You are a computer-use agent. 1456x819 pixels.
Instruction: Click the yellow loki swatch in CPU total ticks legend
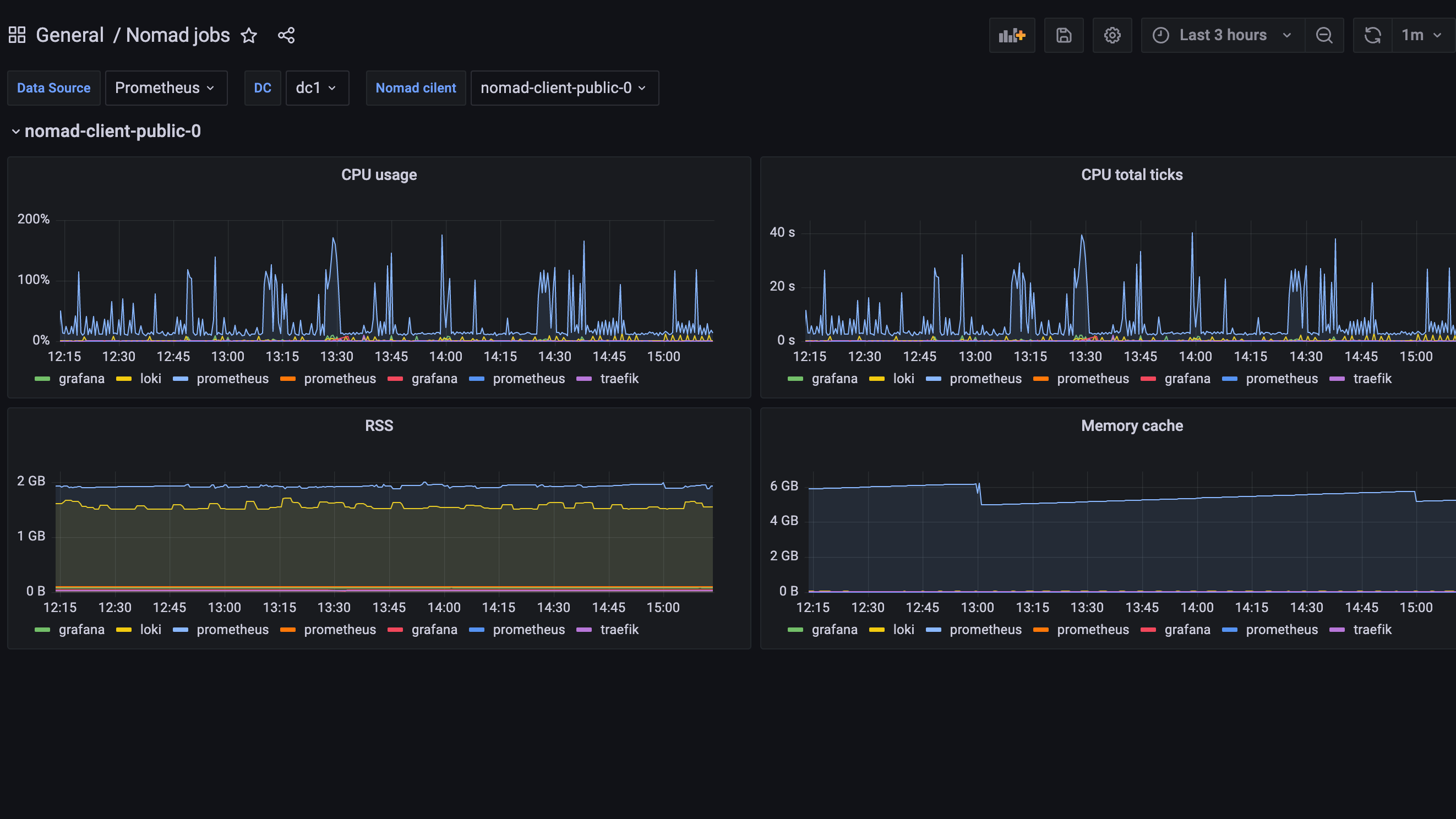tap(877, 379)
